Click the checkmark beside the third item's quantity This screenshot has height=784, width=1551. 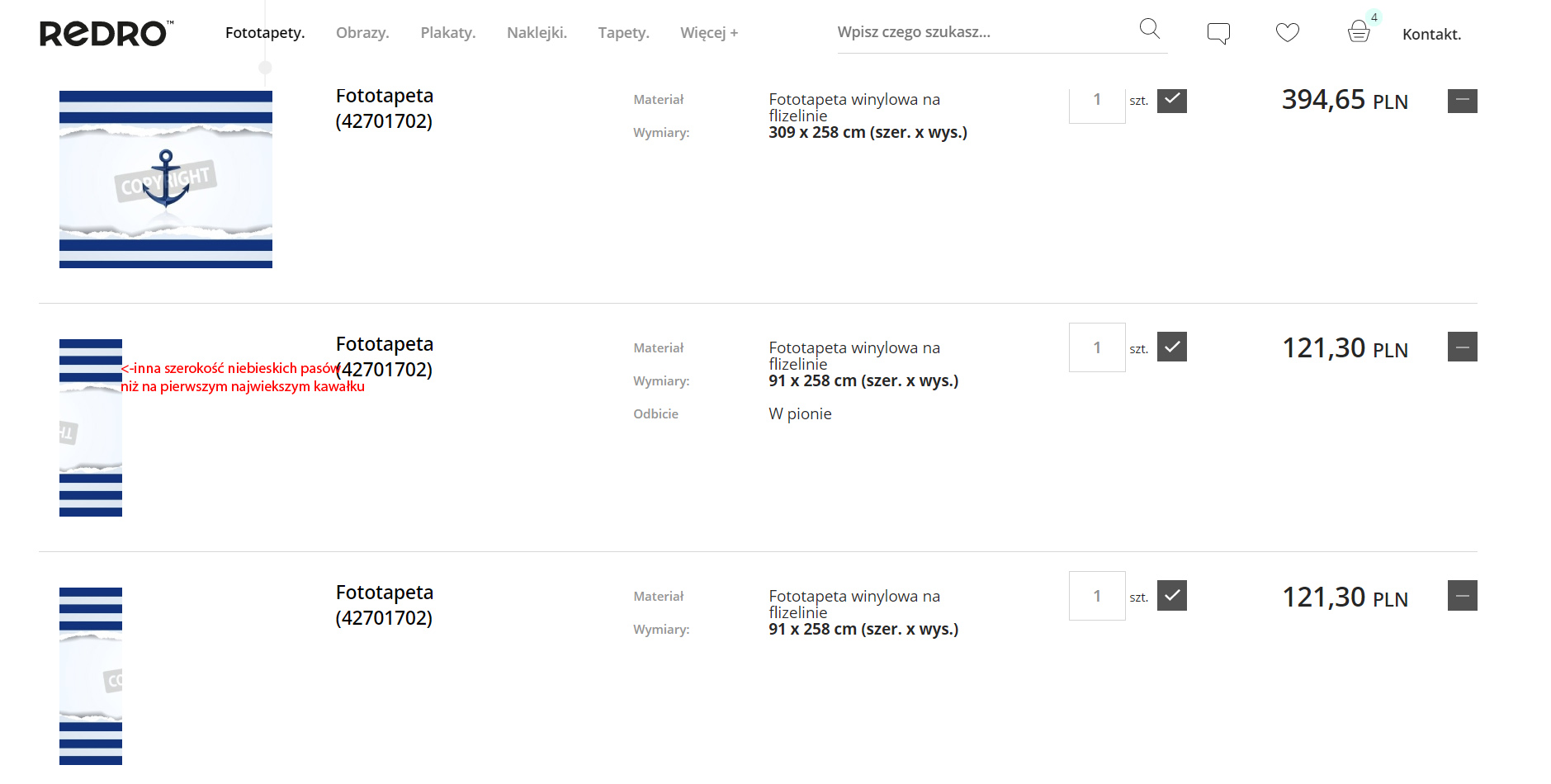click(1171, 595)
